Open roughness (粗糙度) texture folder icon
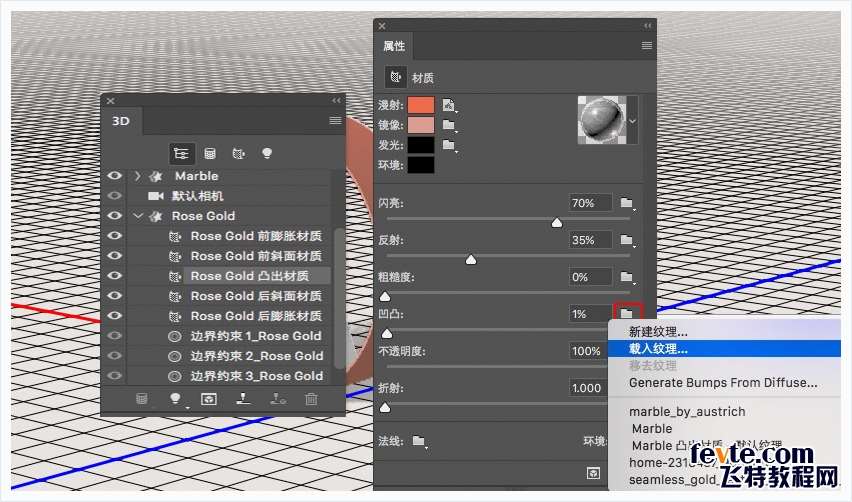852x502 pixels. point(627,277)
